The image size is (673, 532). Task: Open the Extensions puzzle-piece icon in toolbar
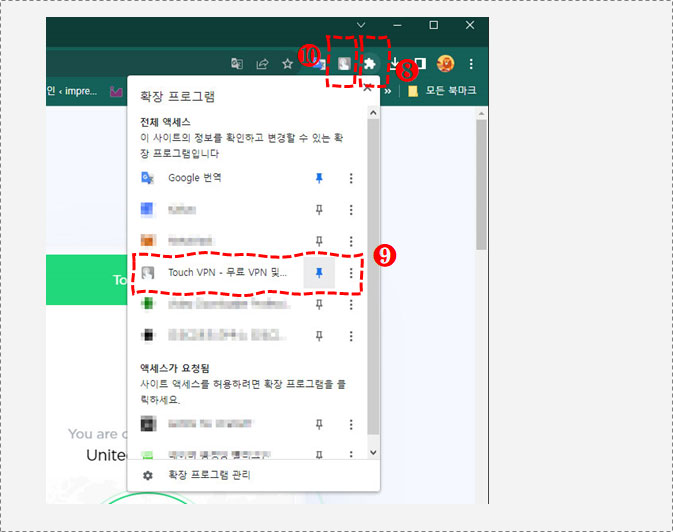370,64
